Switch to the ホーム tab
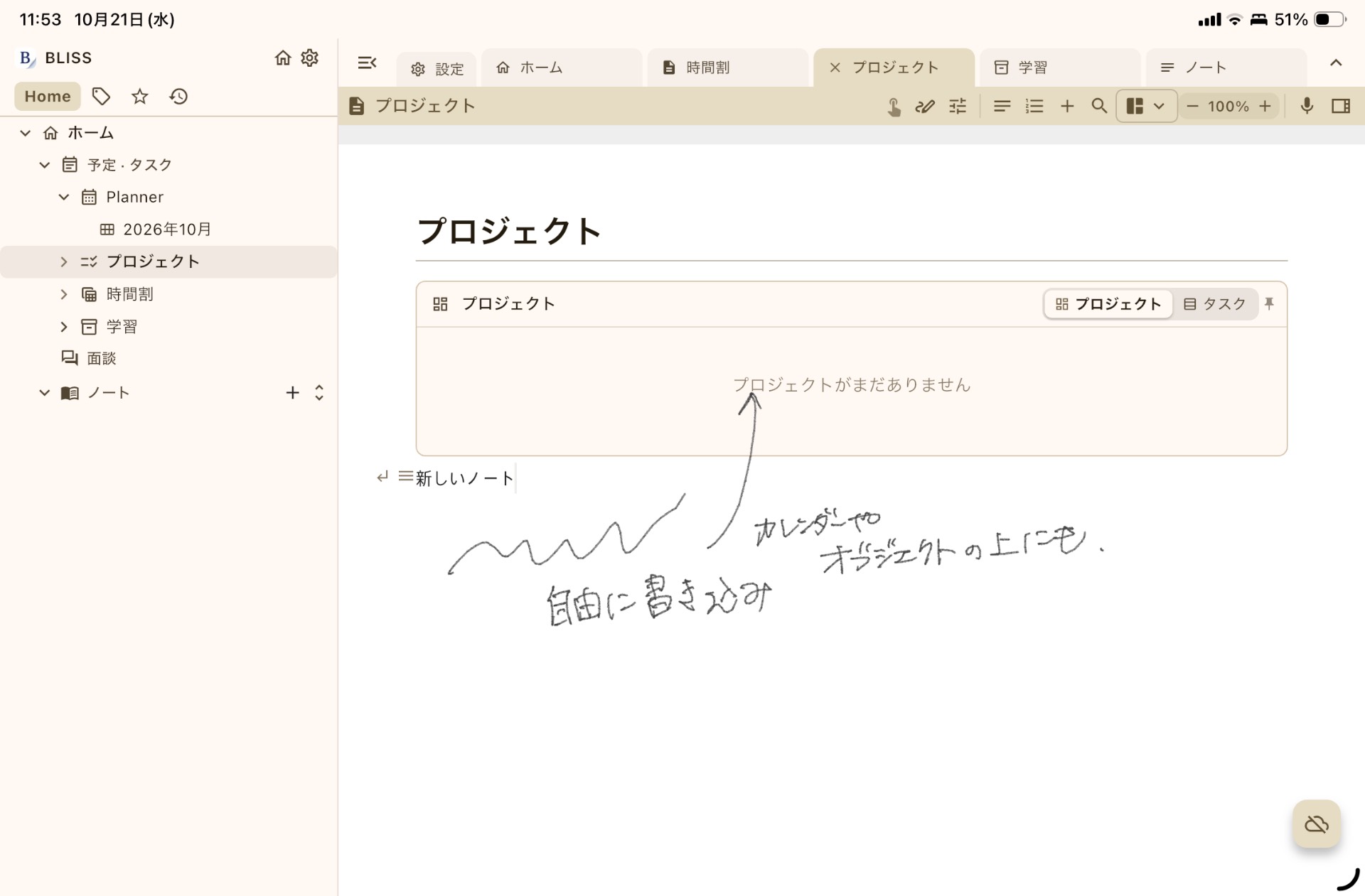 click(x=561, y=68)
